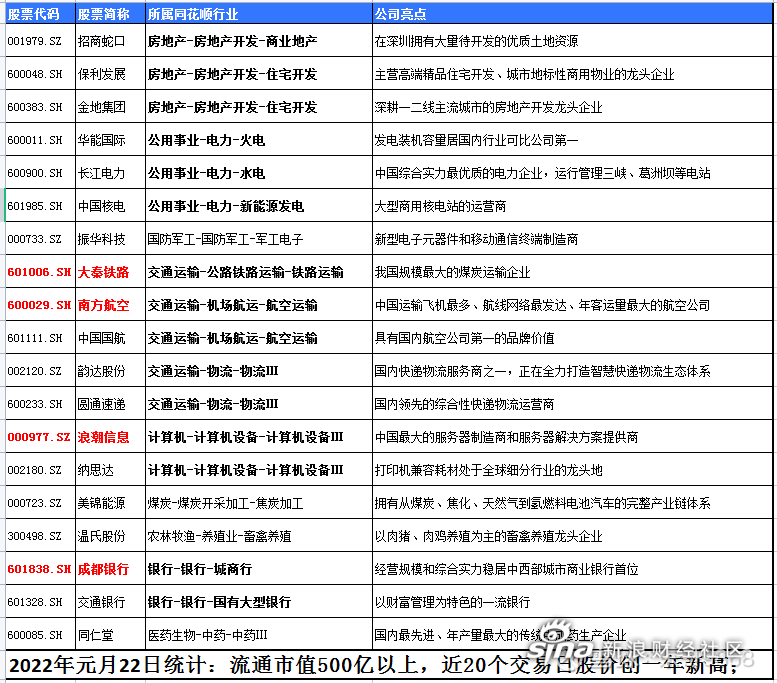
Task: Select the 公司亮点 header cell
Action: coord(572,13)
